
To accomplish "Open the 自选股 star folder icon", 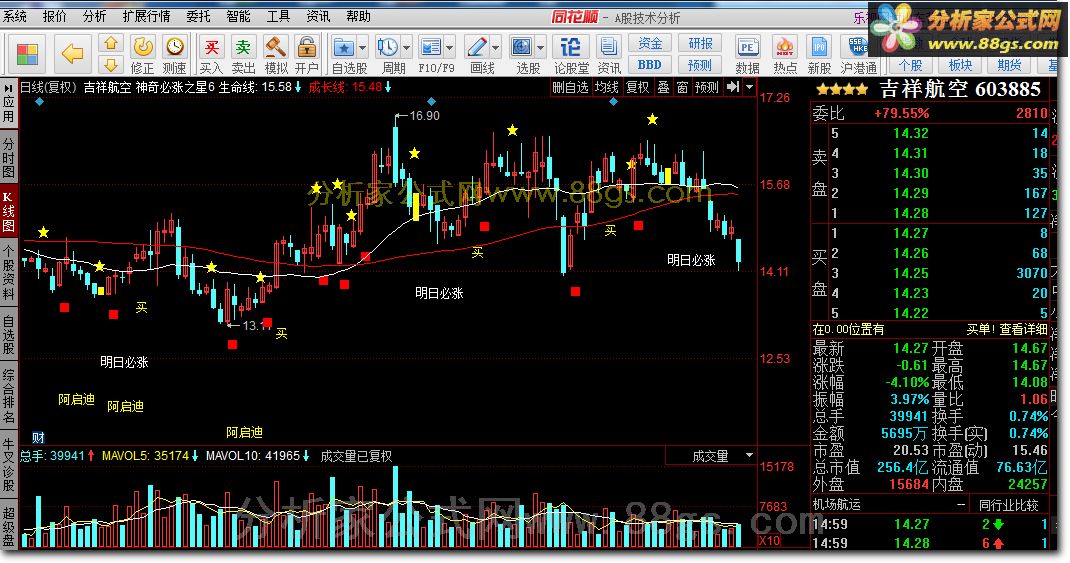I will (x=343, y=47).
